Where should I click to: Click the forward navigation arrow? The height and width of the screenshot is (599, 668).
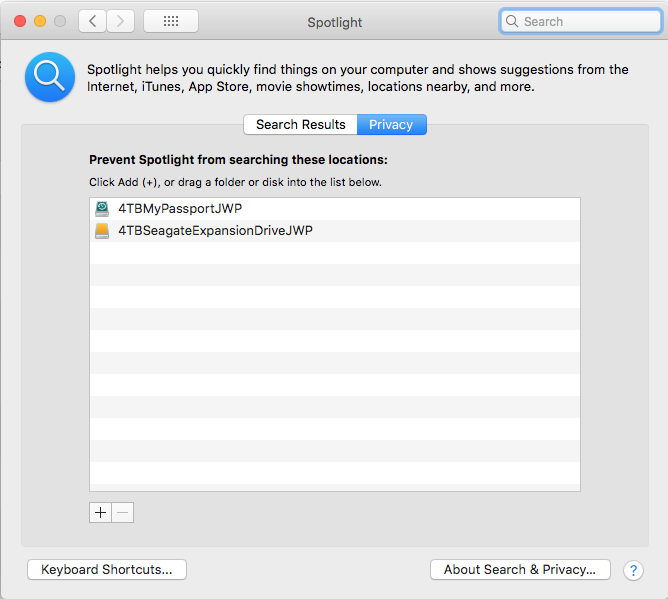pos(121,21)
